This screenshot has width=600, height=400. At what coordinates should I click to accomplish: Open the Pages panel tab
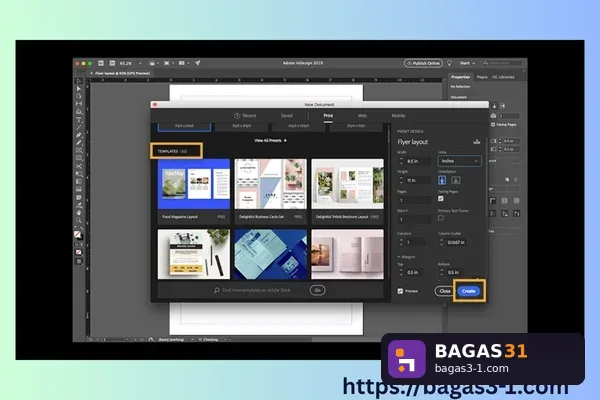482,77
